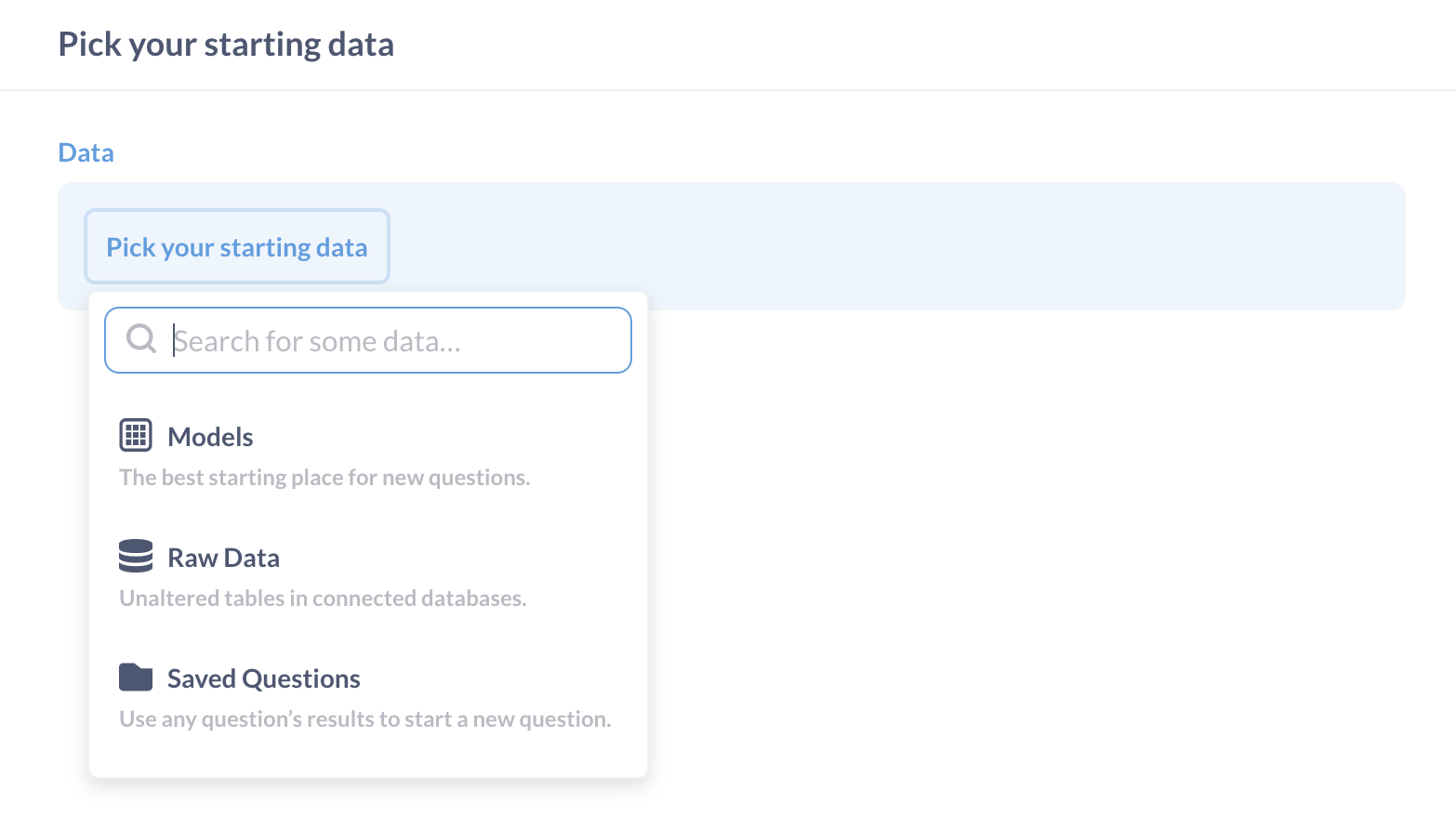Image resolution: width=1456 pixels, height=816 pixels.
Task: Click the magnifying glass search icon
Action: point(141,338)
